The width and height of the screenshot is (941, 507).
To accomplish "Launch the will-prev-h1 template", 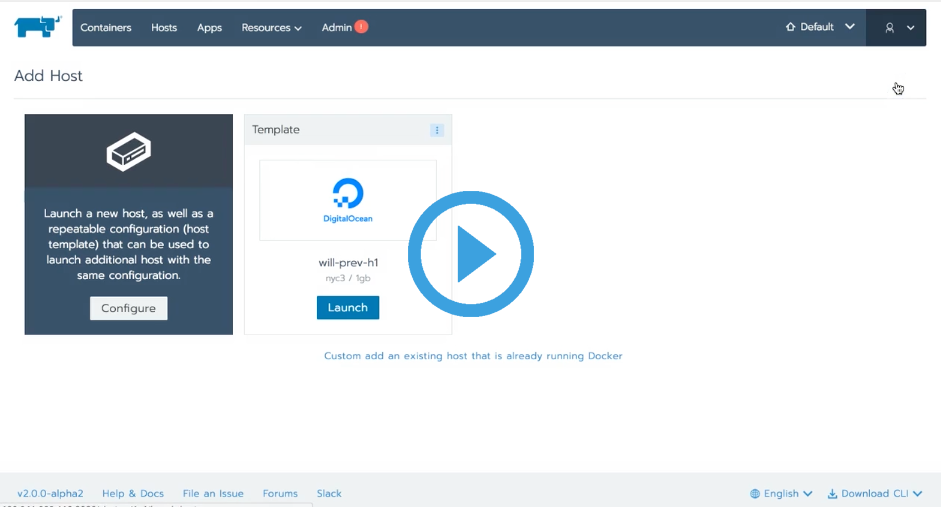I will coord(348,307).
